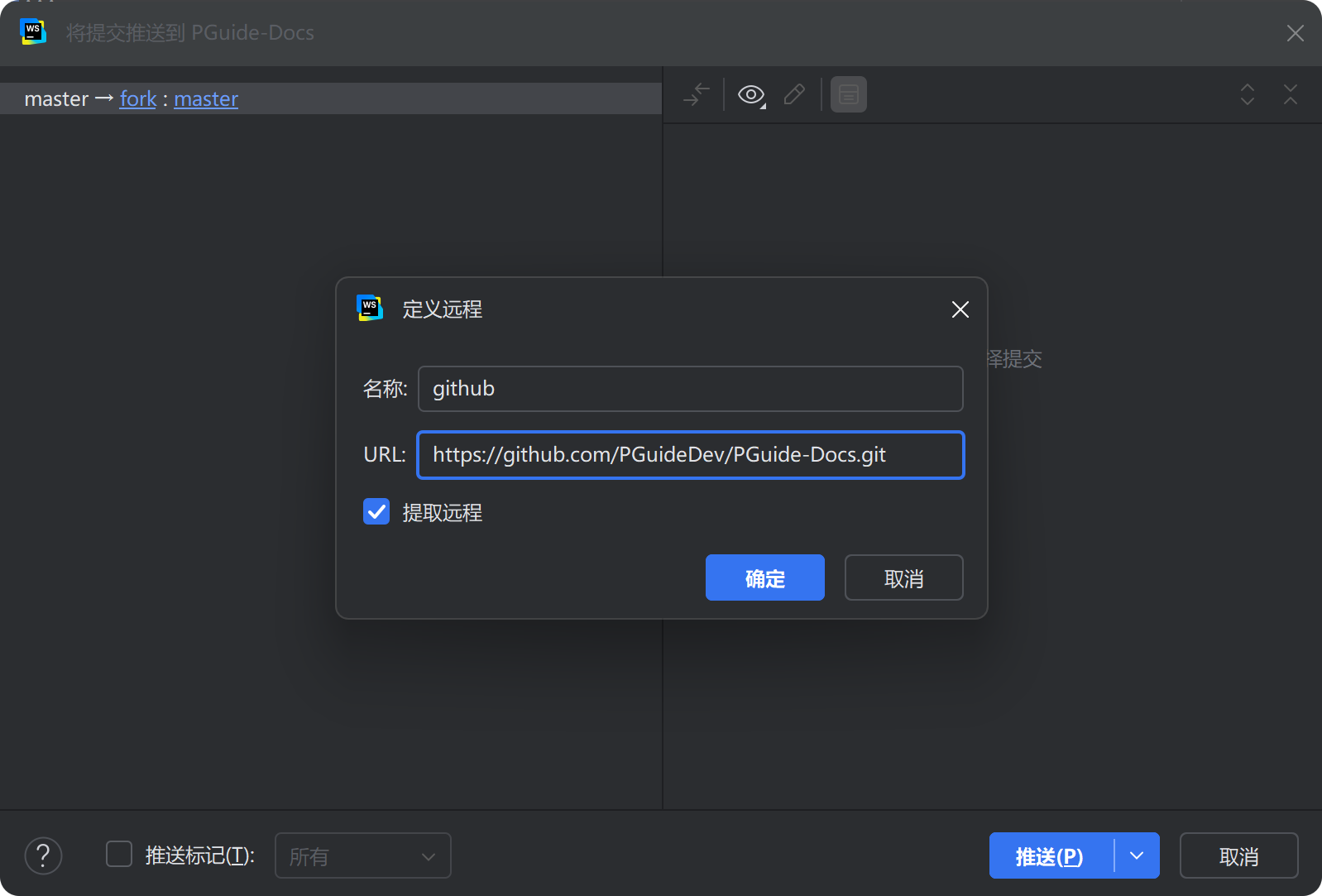This screenshot has height=896, width=1322.
Task: Close the 定义远程 dialog with X
Action: point(960,309)
